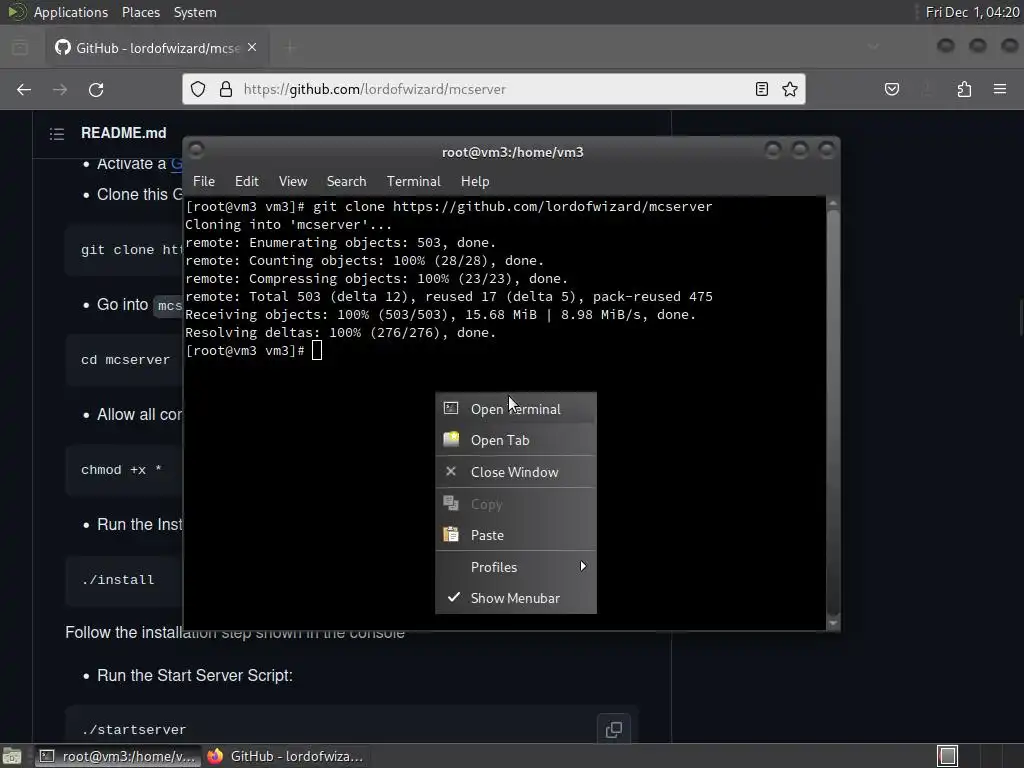
Task: Click 'cd mcserver' code text
Action: (125, 360)
